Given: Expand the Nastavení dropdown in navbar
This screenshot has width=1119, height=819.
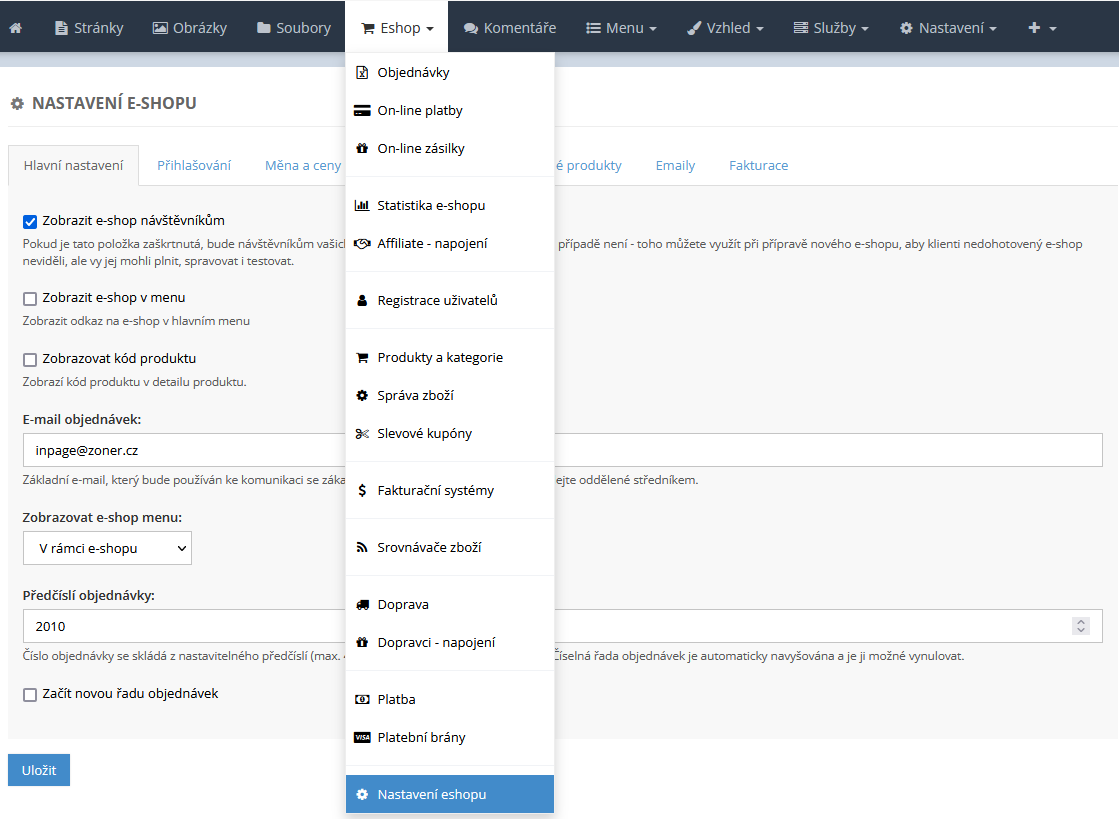Looking at the screenshot, I should (x=947, y=28).
